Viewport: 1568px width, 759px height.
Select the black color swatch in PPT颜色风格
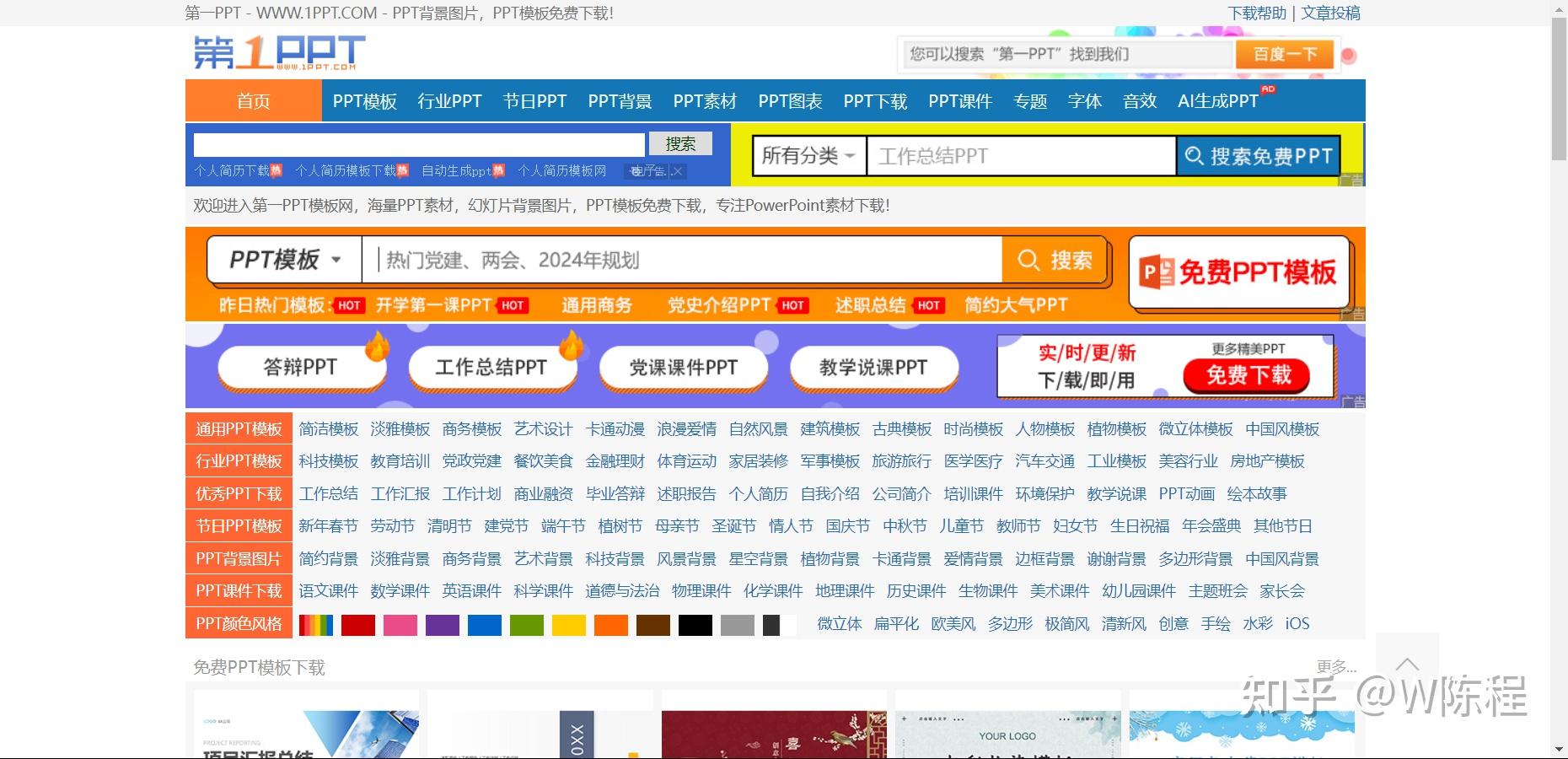[x=695, y=624]
